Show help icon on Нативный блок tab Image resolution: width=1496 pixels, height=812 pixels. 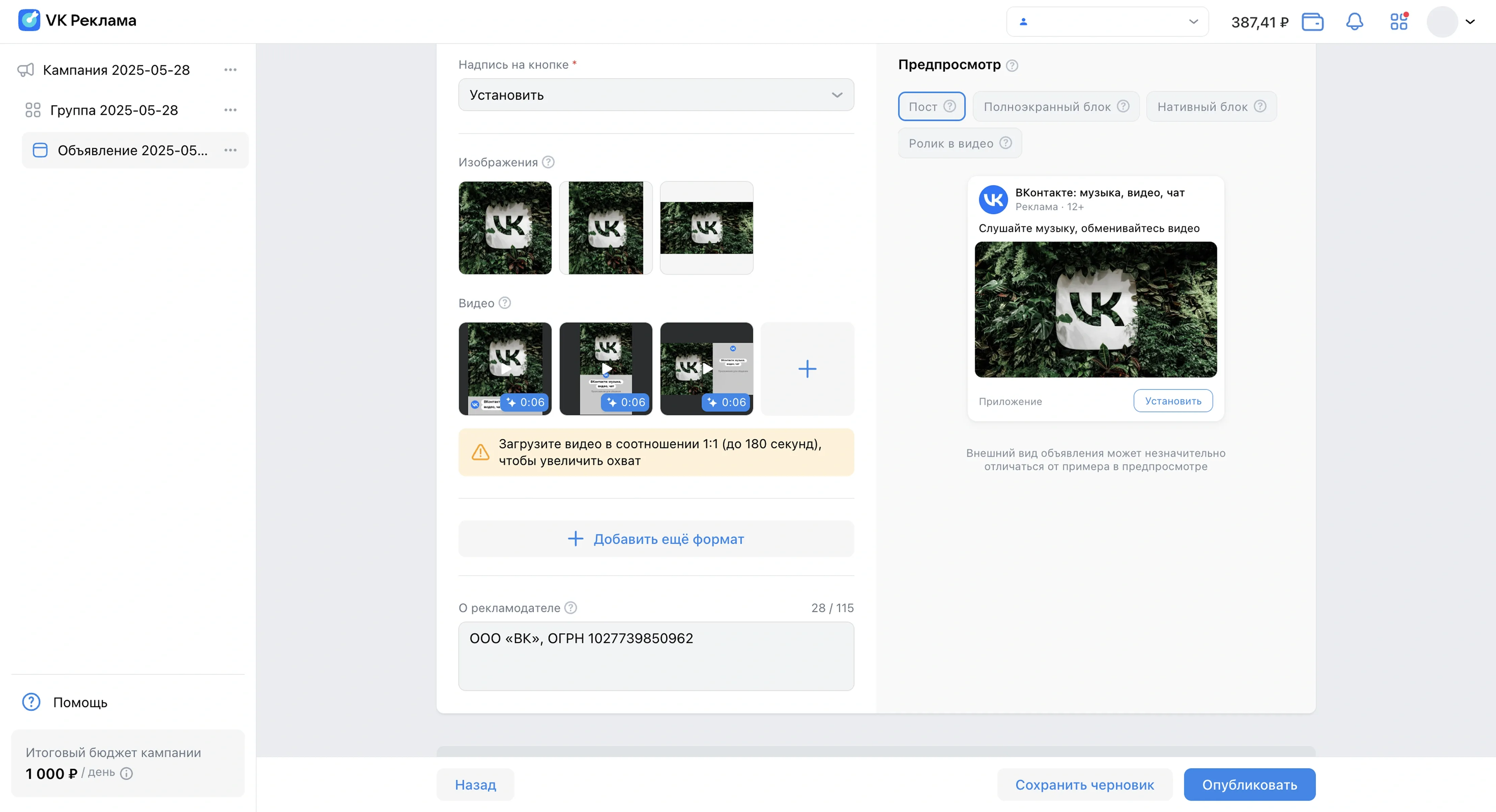1260,106
